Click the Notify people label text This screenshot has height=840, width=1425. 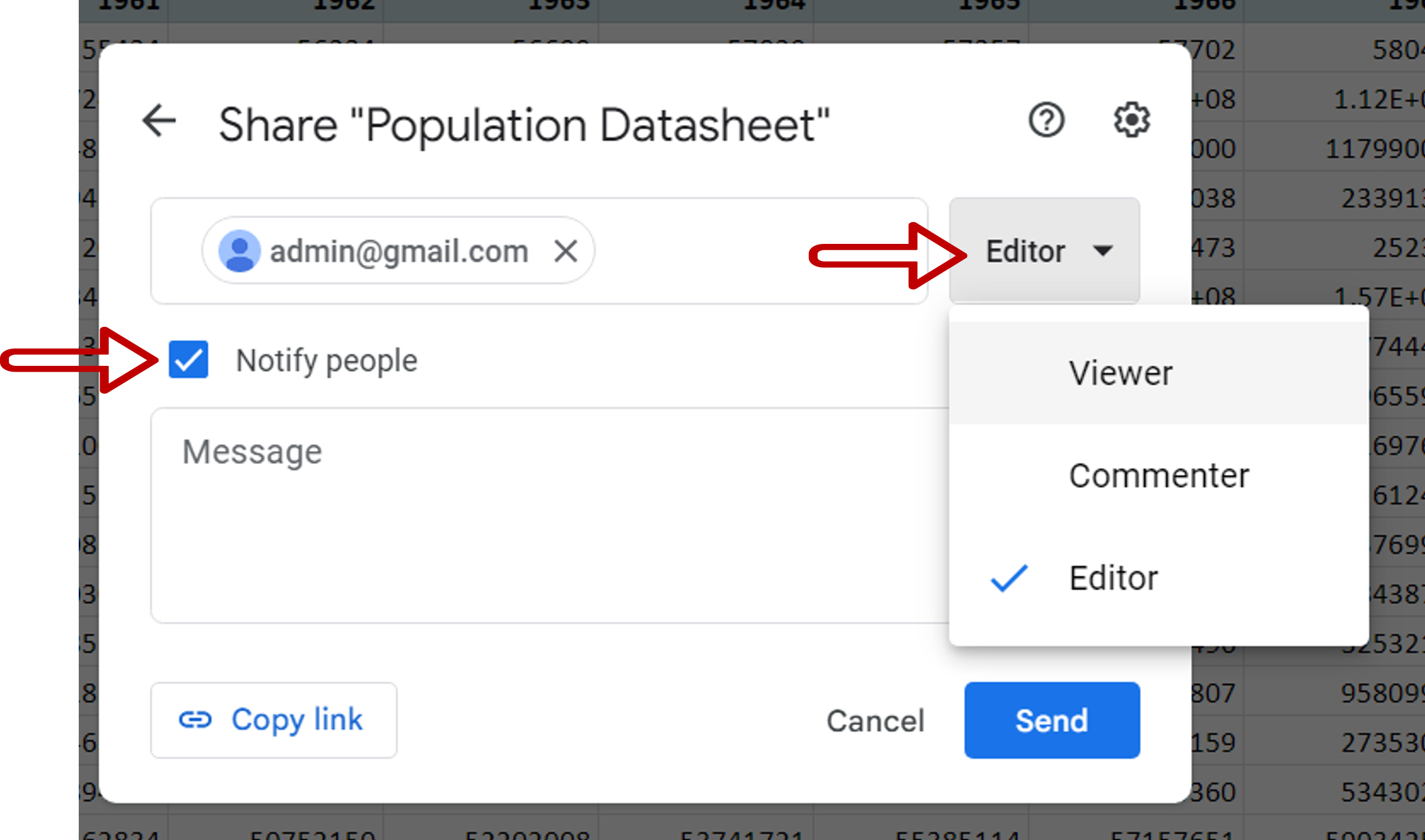coord(326,361)
